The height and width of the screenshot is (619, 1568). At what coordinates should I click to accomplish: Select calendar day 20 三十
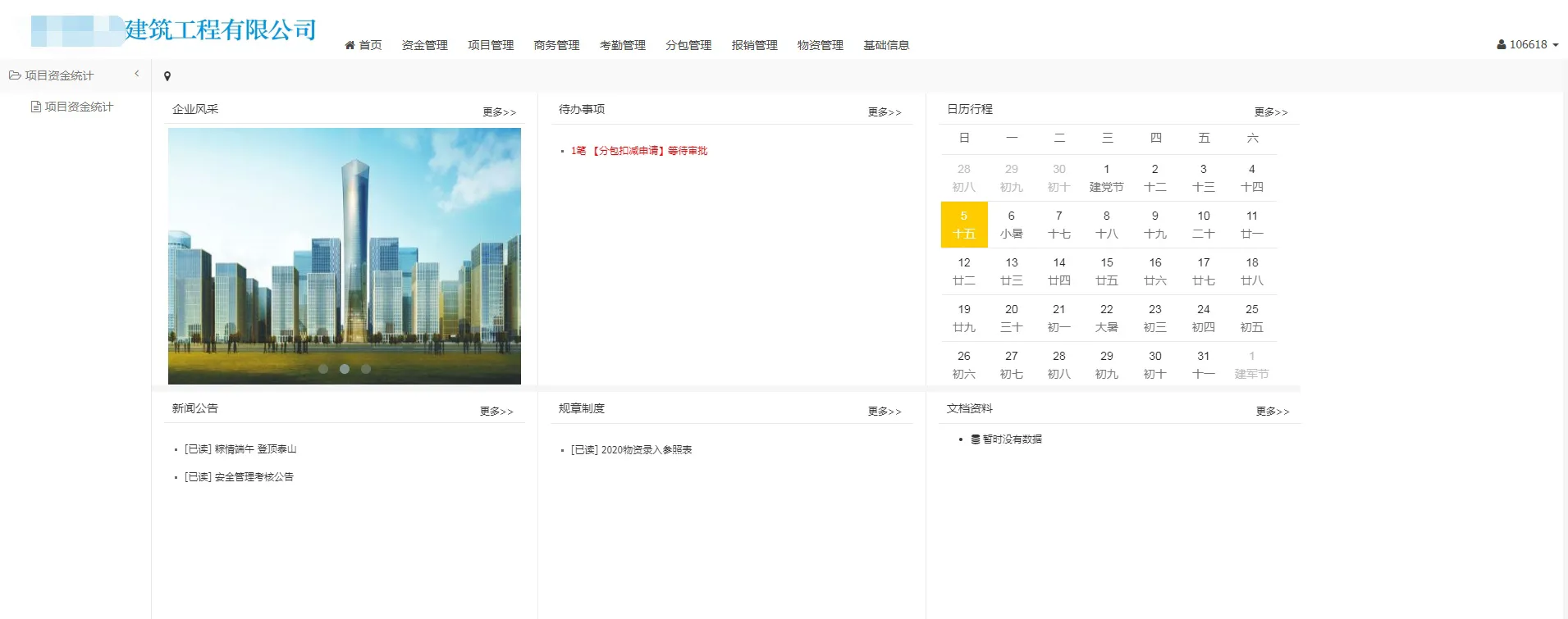(1012, 318)
